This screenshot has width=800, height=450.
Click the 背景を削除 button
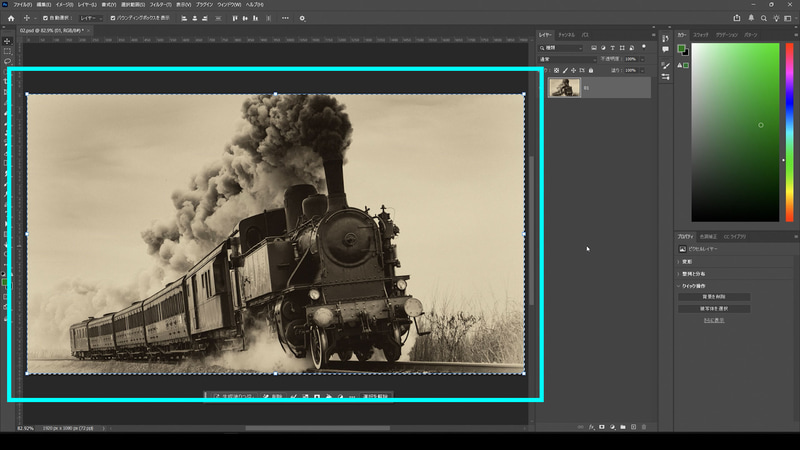714,297
